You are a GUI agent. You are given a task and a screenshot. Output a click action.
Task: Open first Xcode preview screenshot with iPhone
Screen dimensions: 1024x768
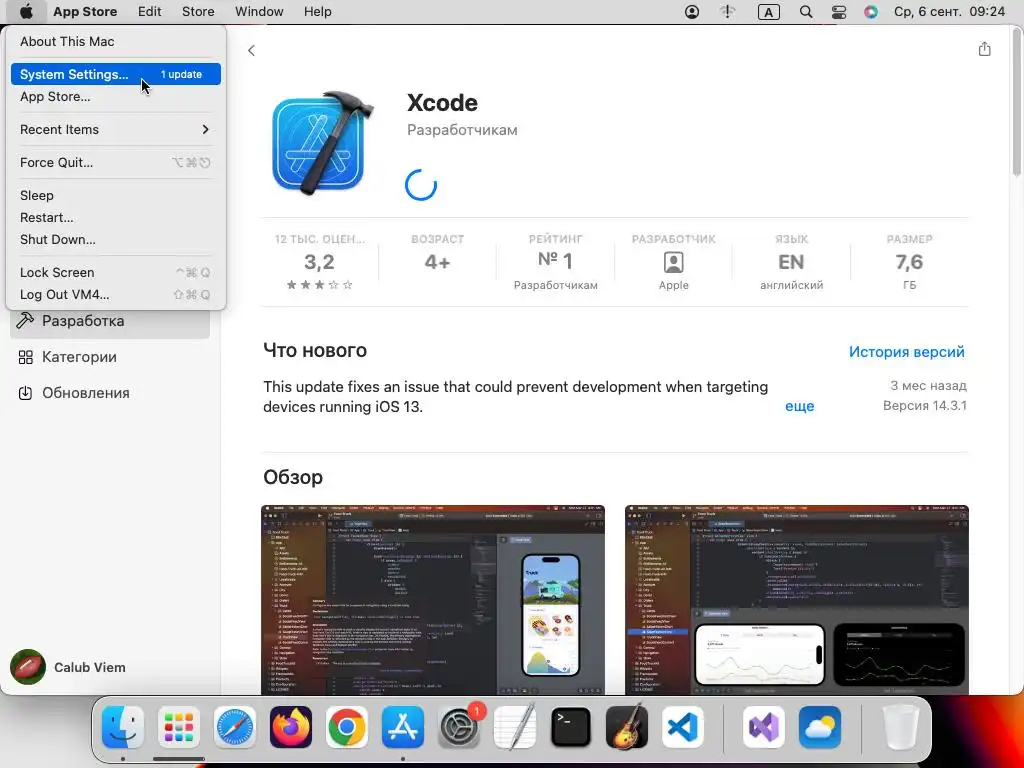[x=433, y=600]
